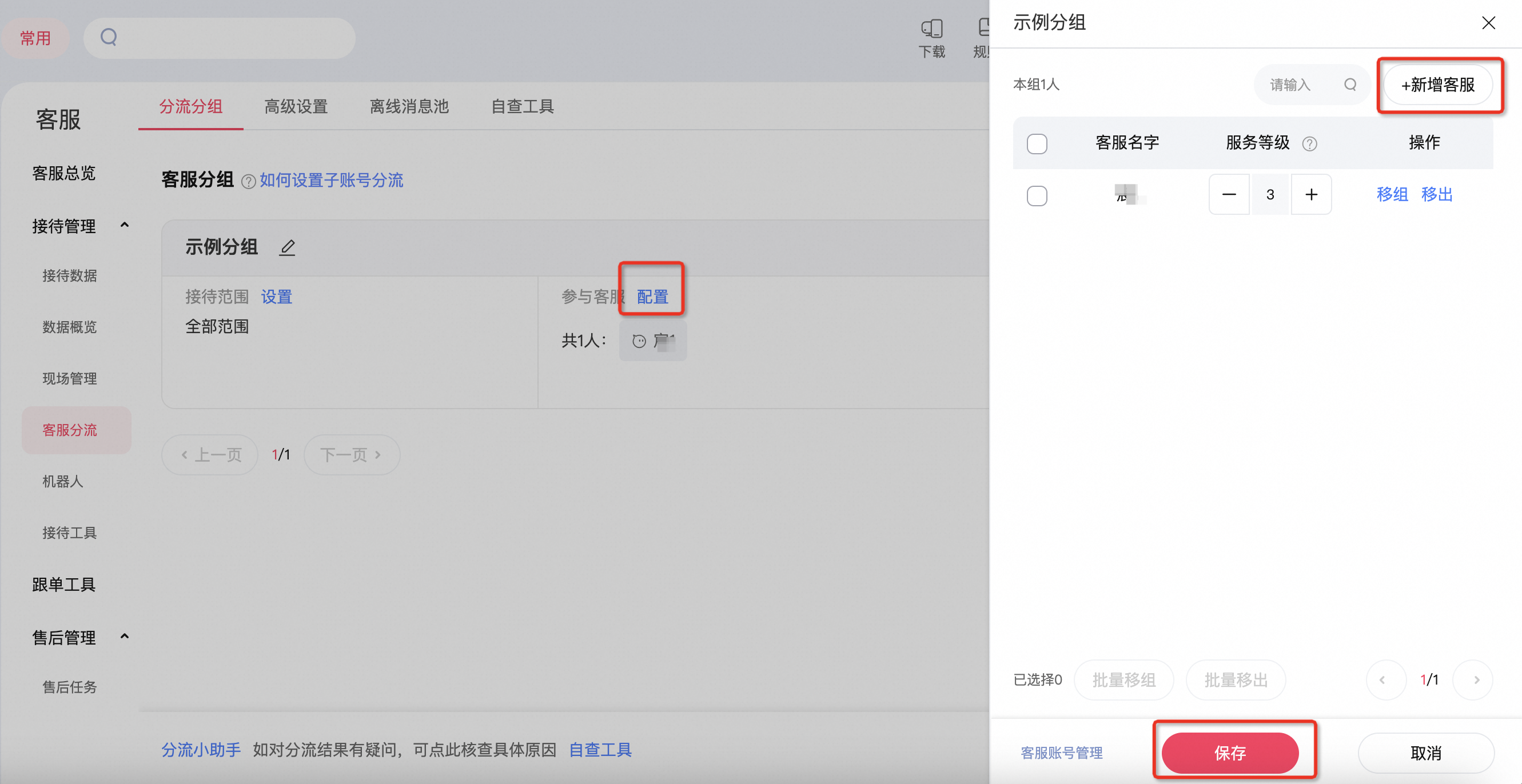Click the 上一页 pagination button
The image size is (1522, 784).
coord(210,455)
